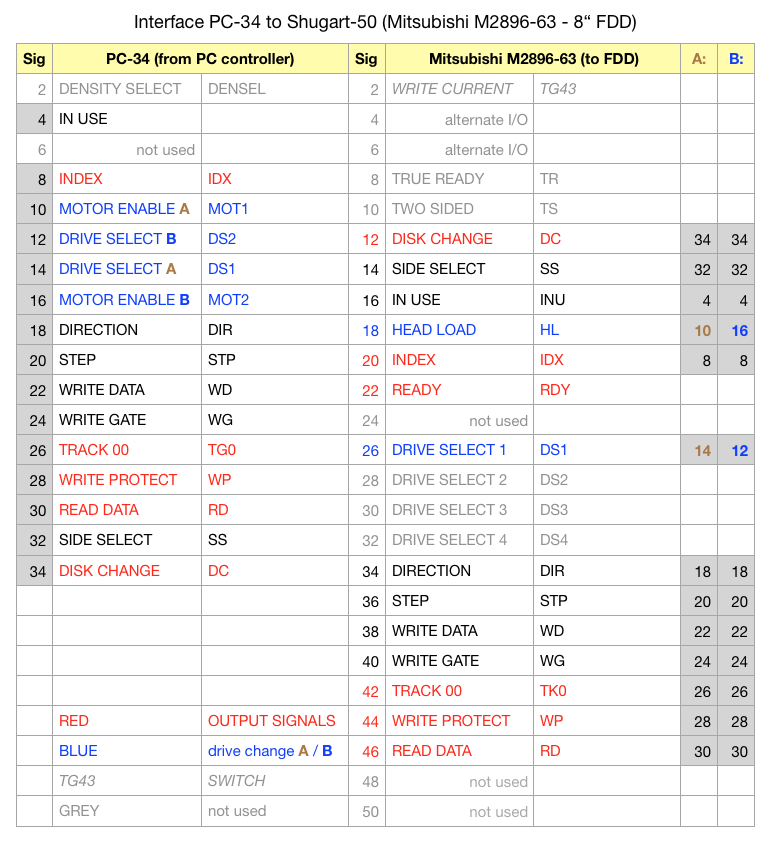Select the red 'TK0' cell
The height and width of the screenshot is (846, 773).
[x=606, y=691]
